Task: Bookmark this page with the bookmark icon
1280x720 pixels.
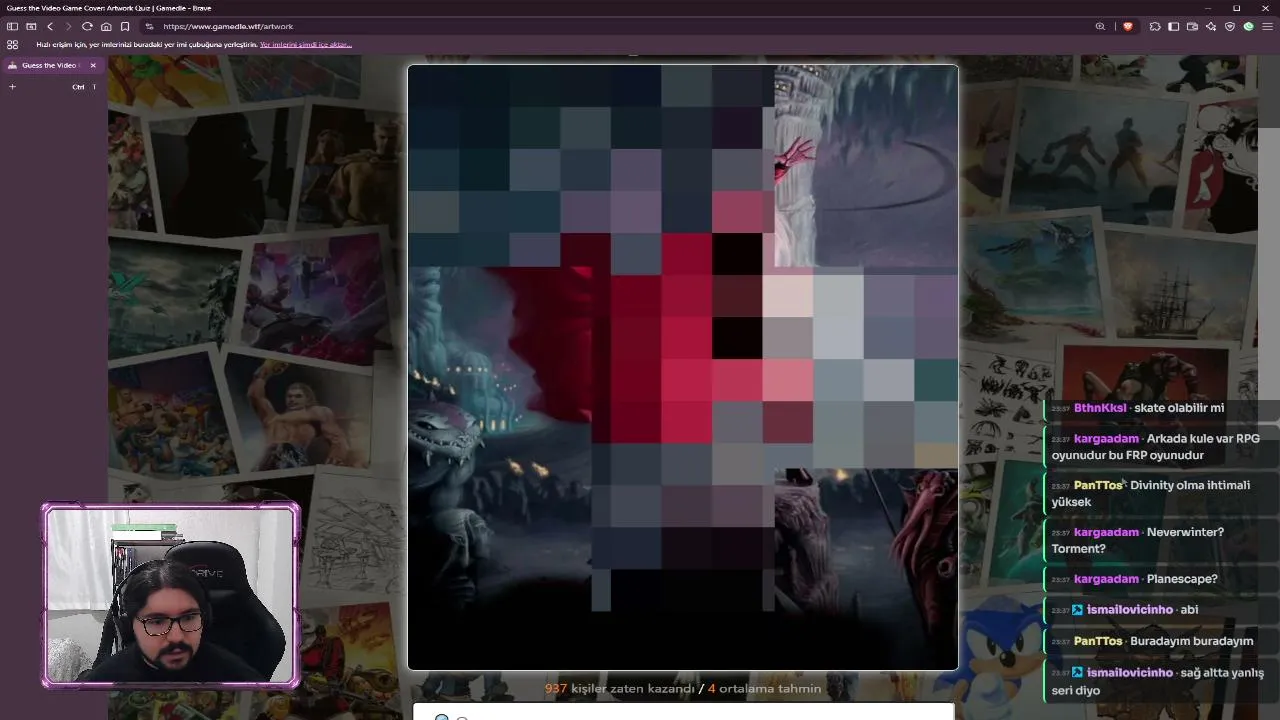Action: point(125,26)
